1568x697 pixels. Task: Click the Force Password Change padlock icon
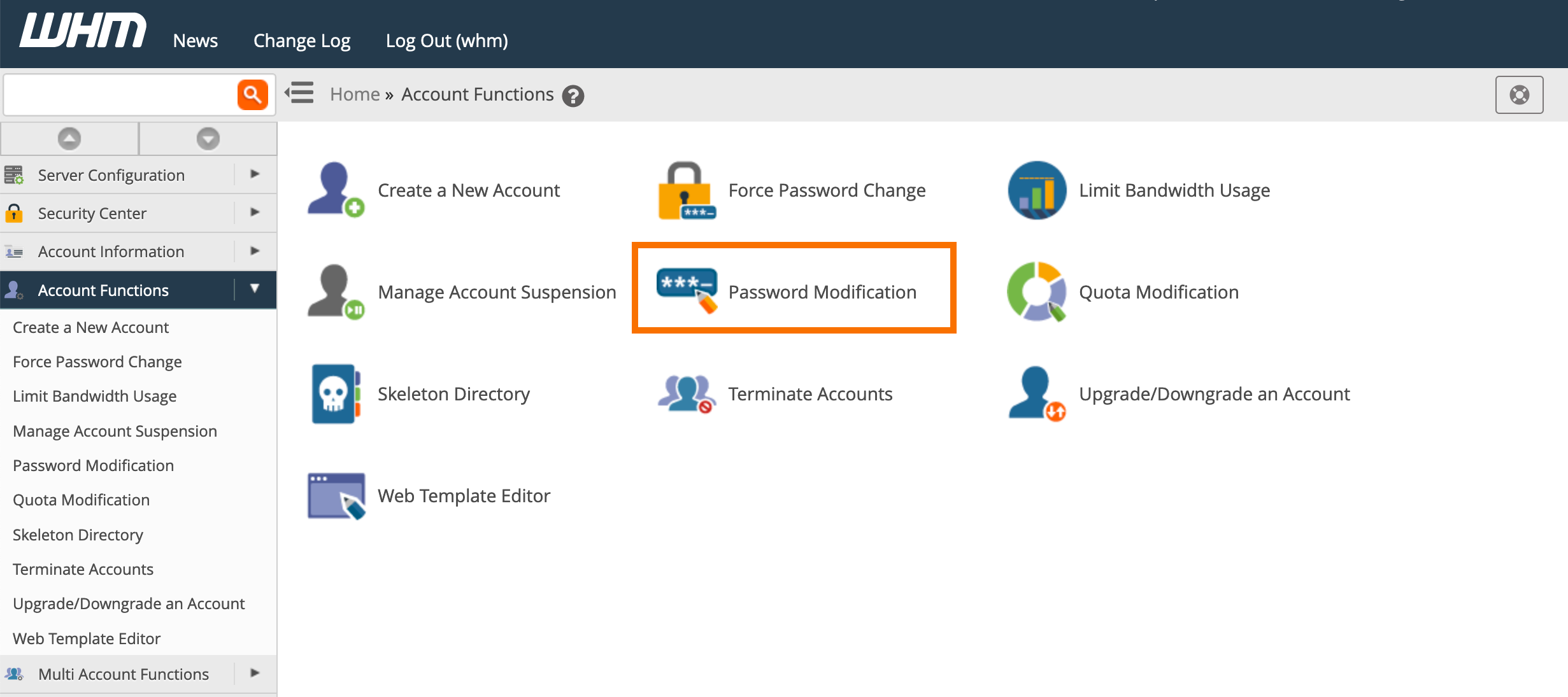pyautogui.click(x=687, y=190)
